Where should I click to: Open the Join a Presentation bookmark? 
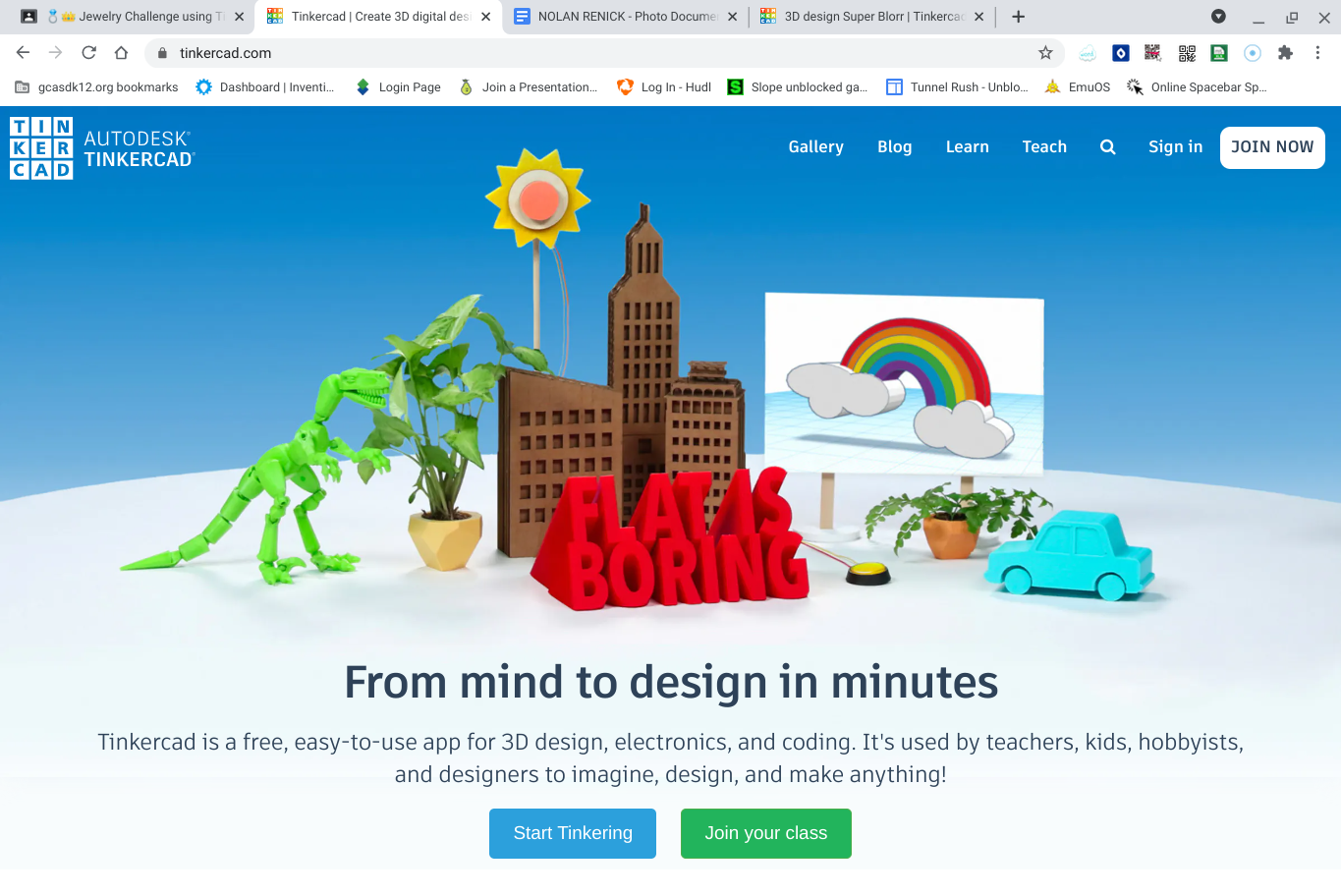528,87
